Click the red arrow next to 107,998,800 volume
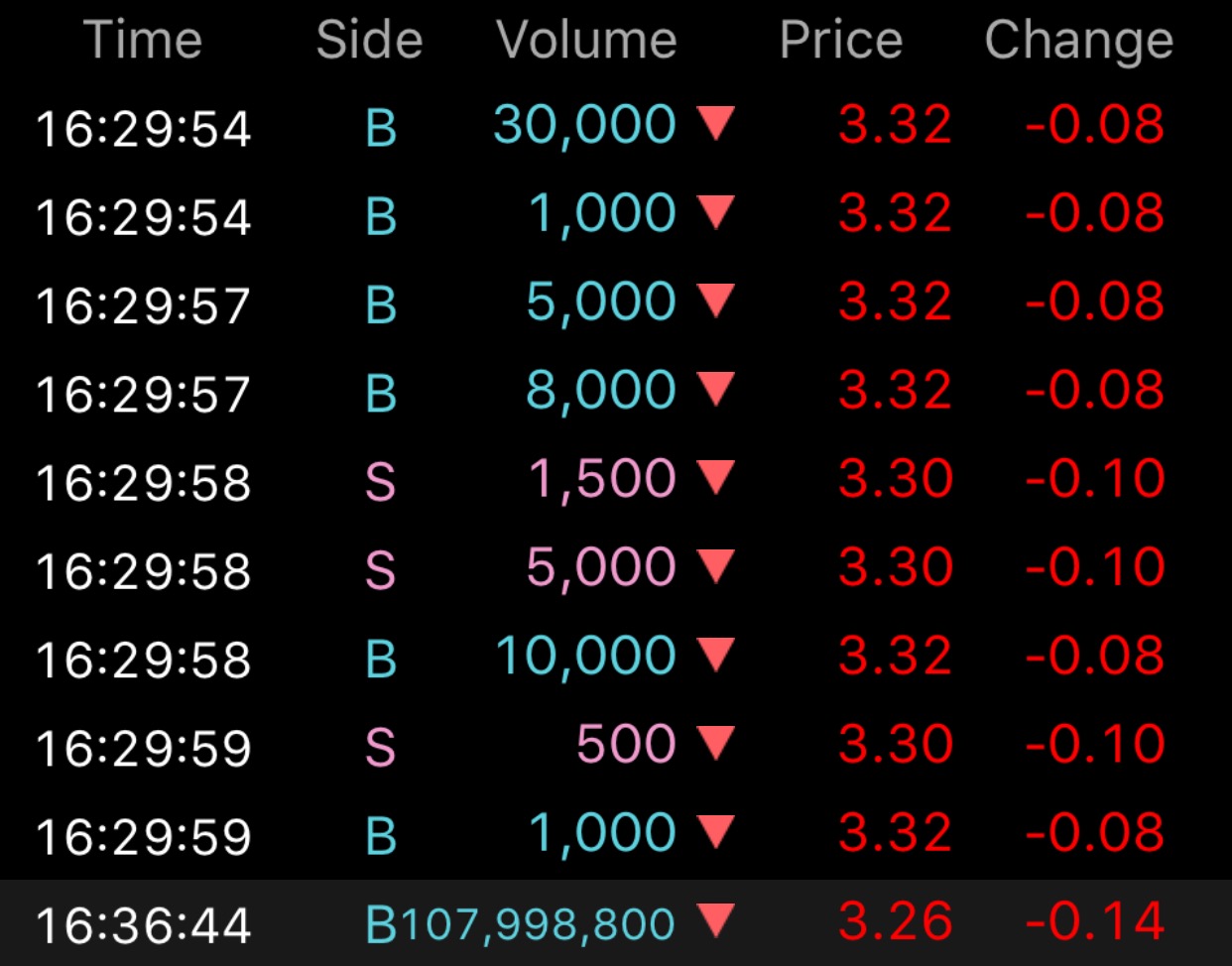 [715, 920]
